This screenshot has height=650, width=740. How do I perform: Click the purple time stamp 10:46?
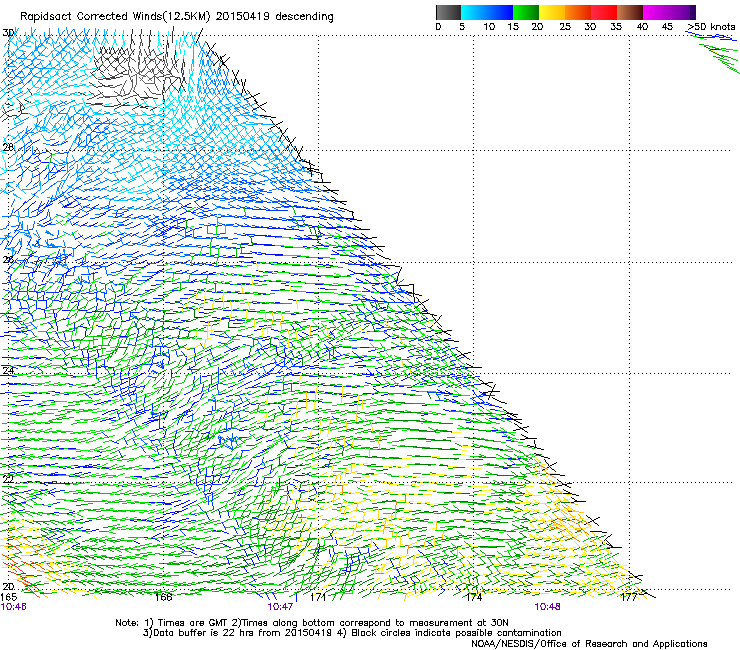(x=13, y=607)
